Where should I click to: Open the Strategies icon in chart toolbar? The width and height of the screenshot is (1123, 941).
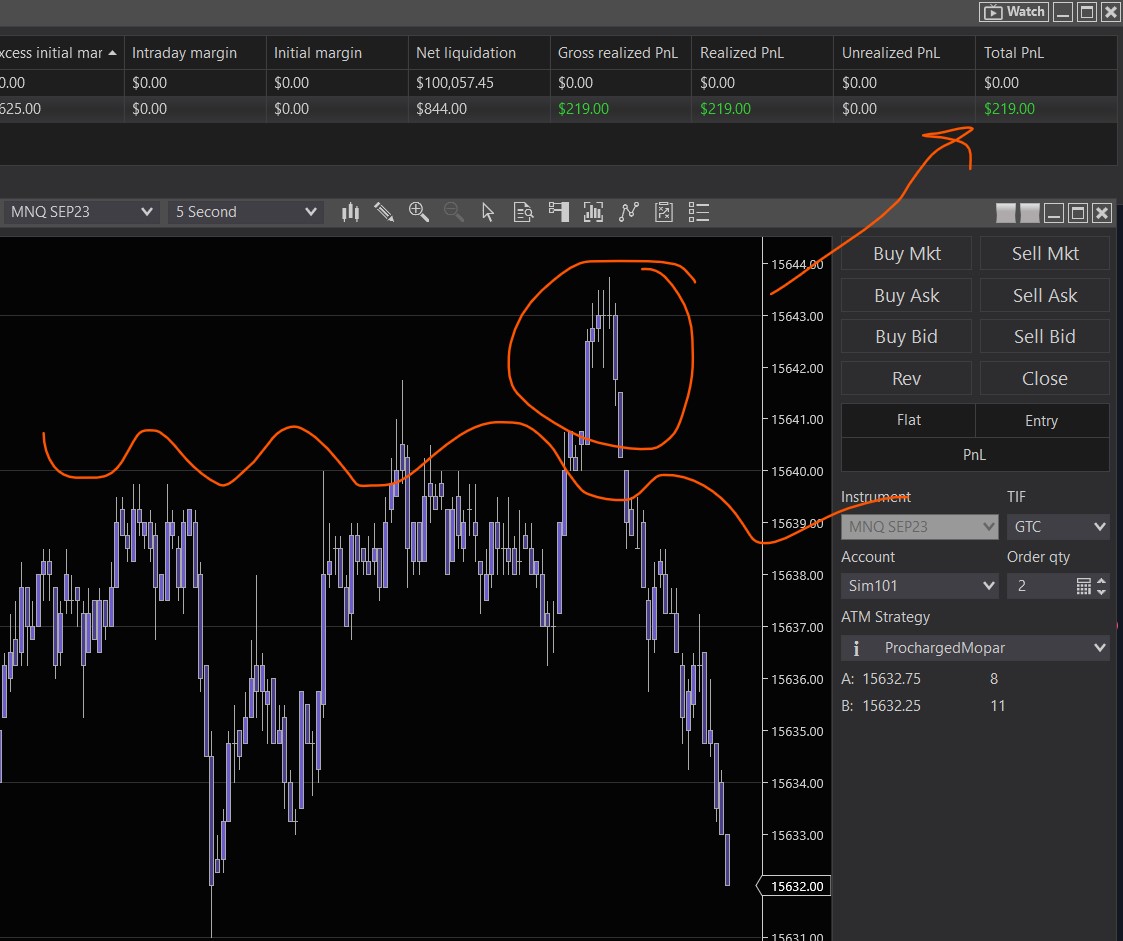point(664,212)
